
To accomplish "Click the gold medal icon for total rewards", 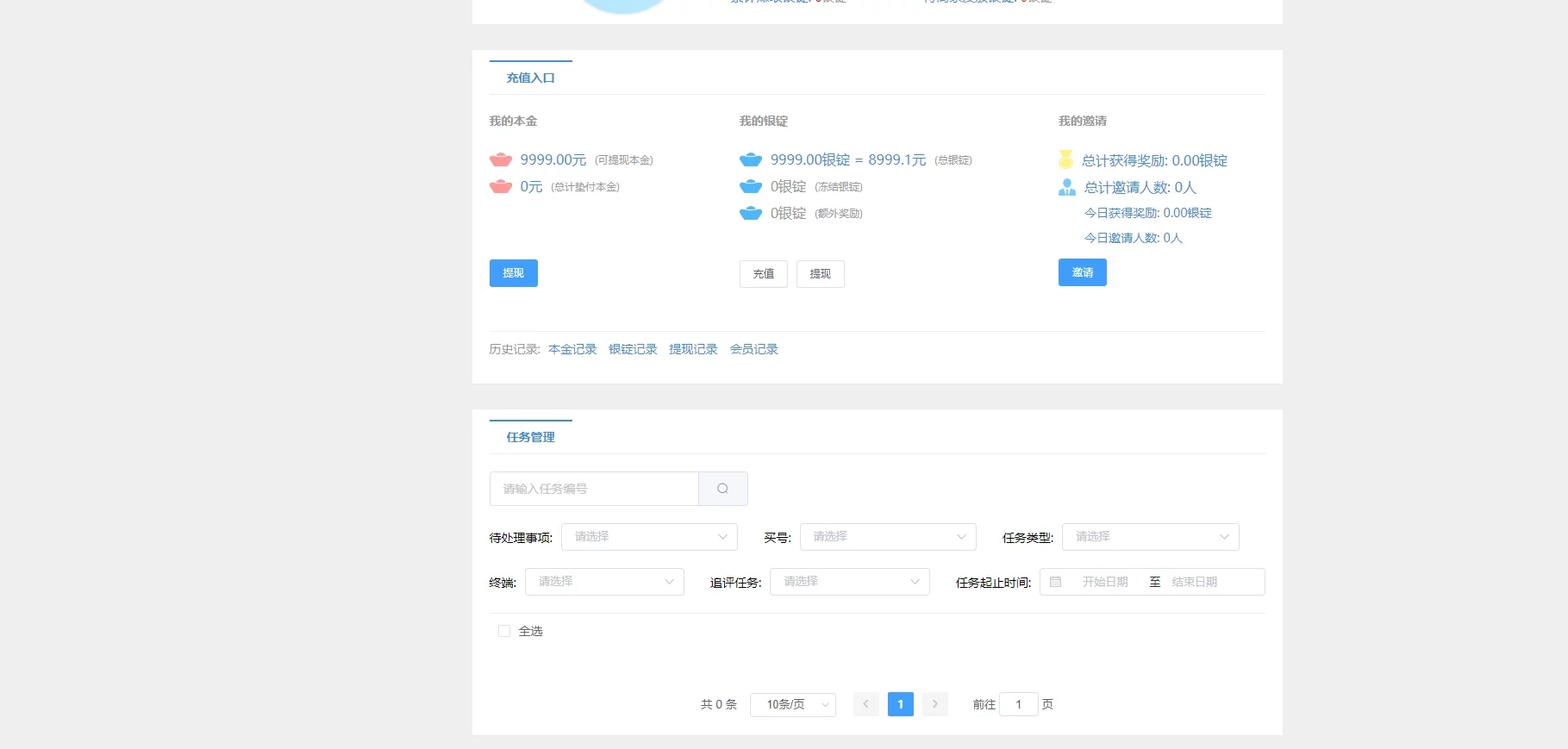I will pos(1066,160).
